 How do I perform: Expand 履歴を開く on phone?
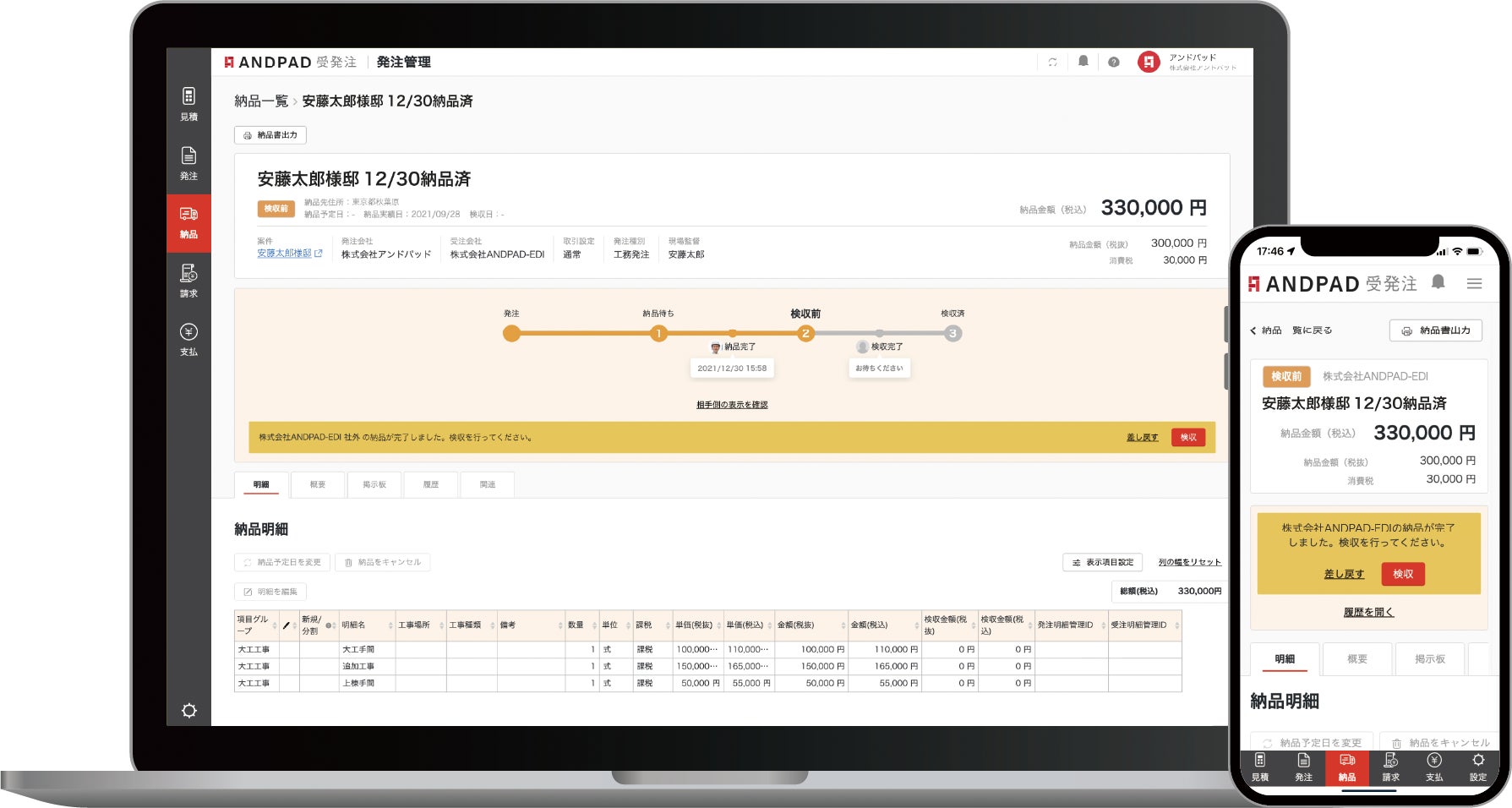pos(1368,612)
